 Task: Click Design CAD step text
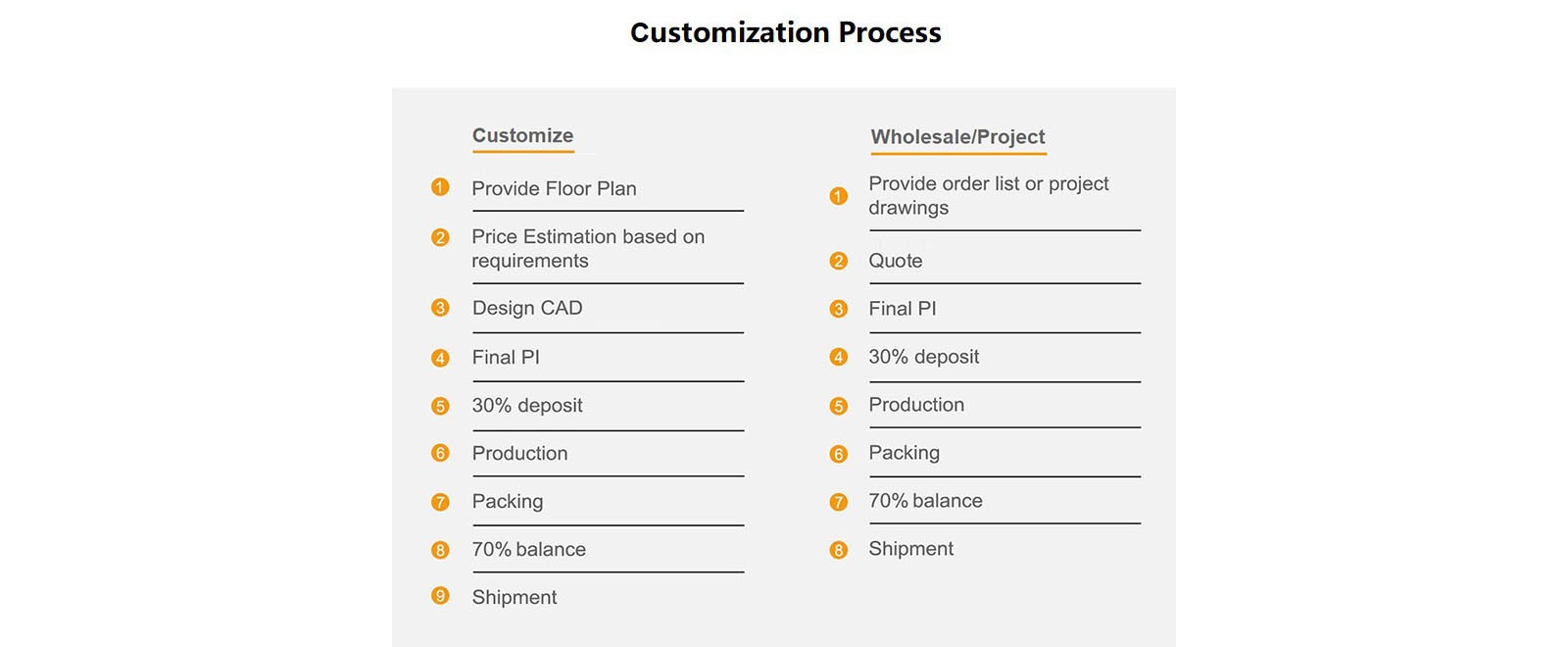click(527, 308)
